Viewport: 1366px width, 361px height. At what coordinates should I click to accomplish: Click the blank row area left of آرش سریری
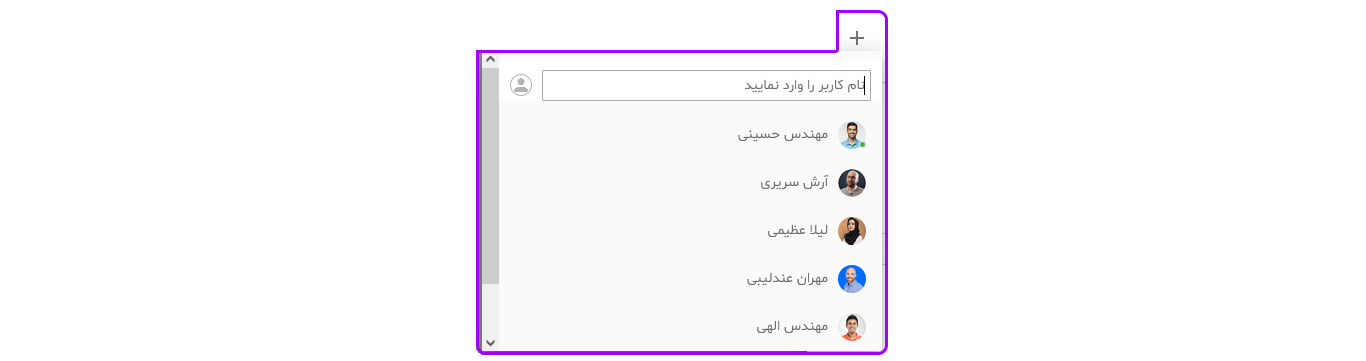pos(628,183)
